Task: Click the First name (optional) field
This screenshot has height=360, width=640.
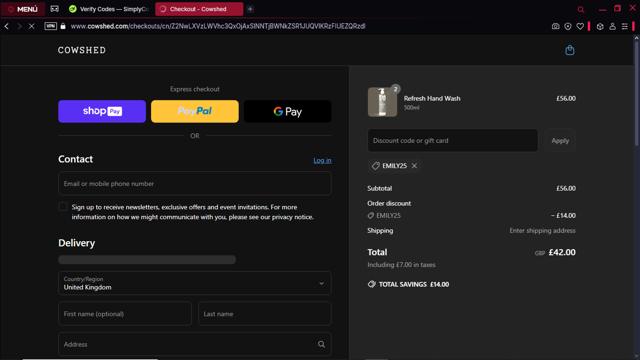Action: click(x=125, y=313)
